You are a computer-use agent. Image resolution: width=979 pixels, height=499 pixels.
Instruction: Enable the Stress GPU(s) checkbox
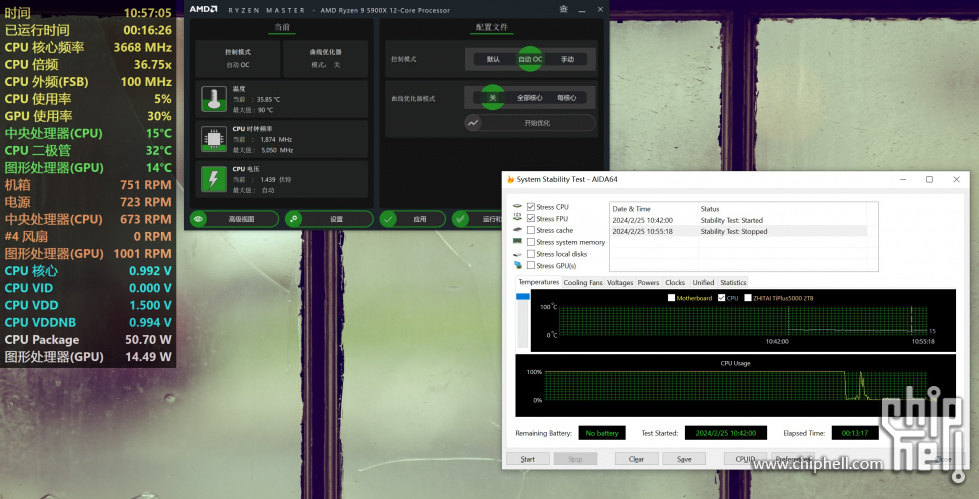[531, 265]
